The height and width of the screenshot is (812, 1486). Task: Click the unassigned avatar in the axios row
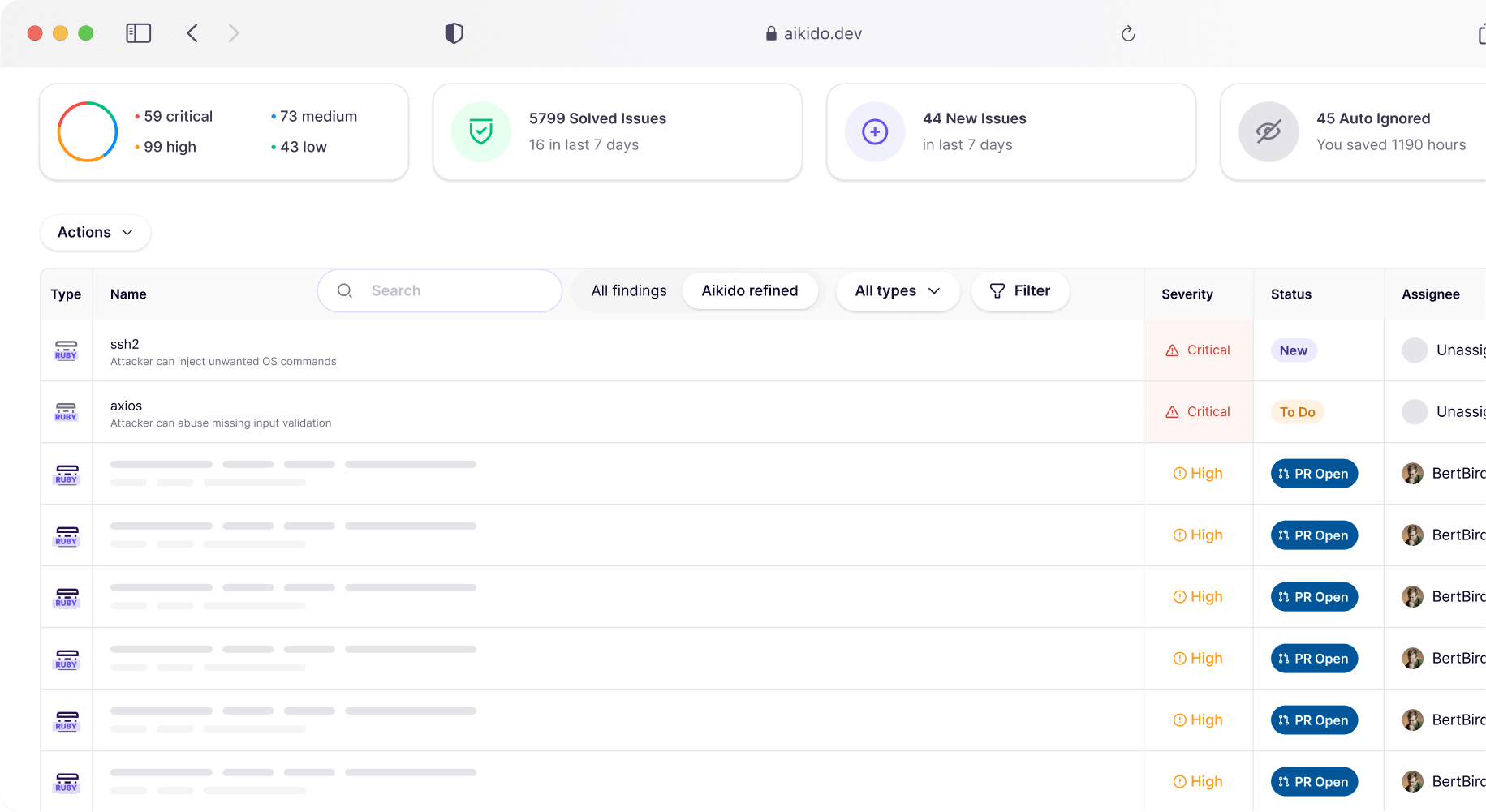[1415, 412]
